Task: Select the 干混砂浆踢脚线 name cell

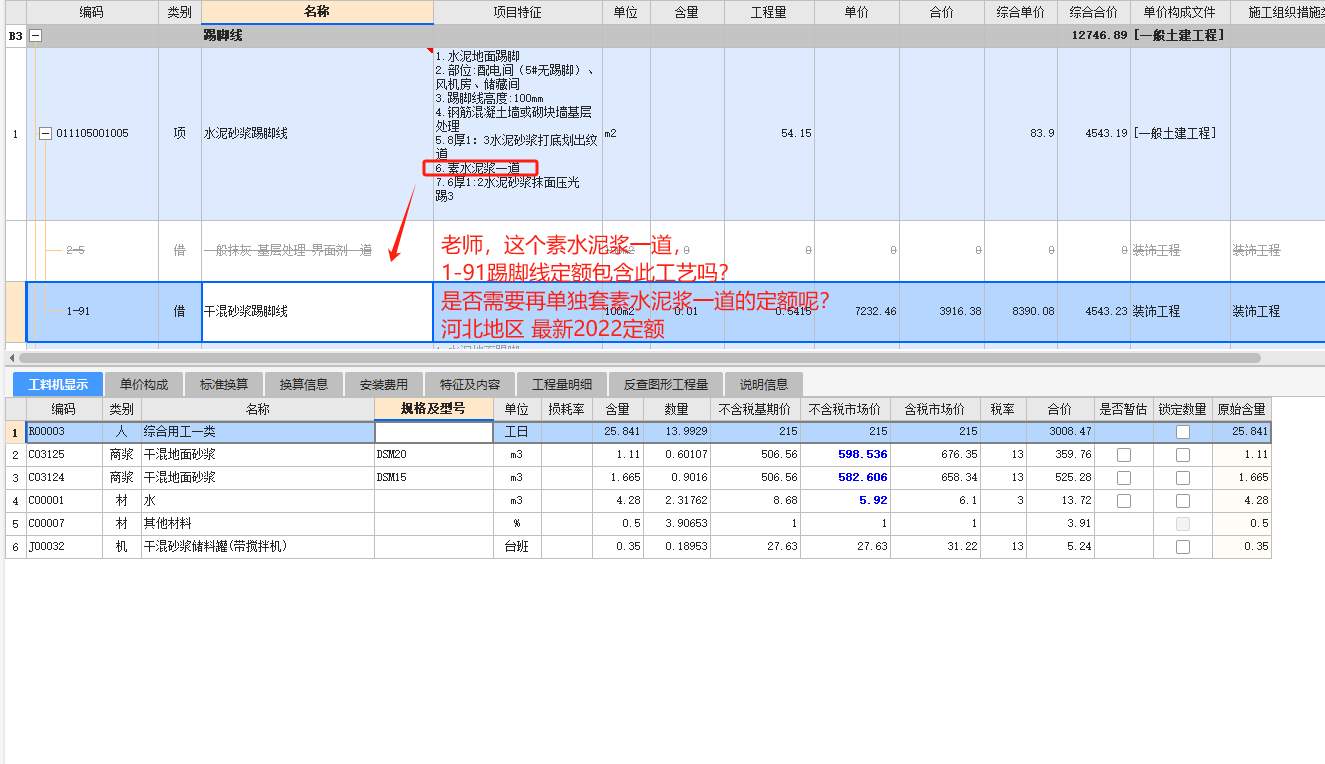Action: [x=317, y=312]
